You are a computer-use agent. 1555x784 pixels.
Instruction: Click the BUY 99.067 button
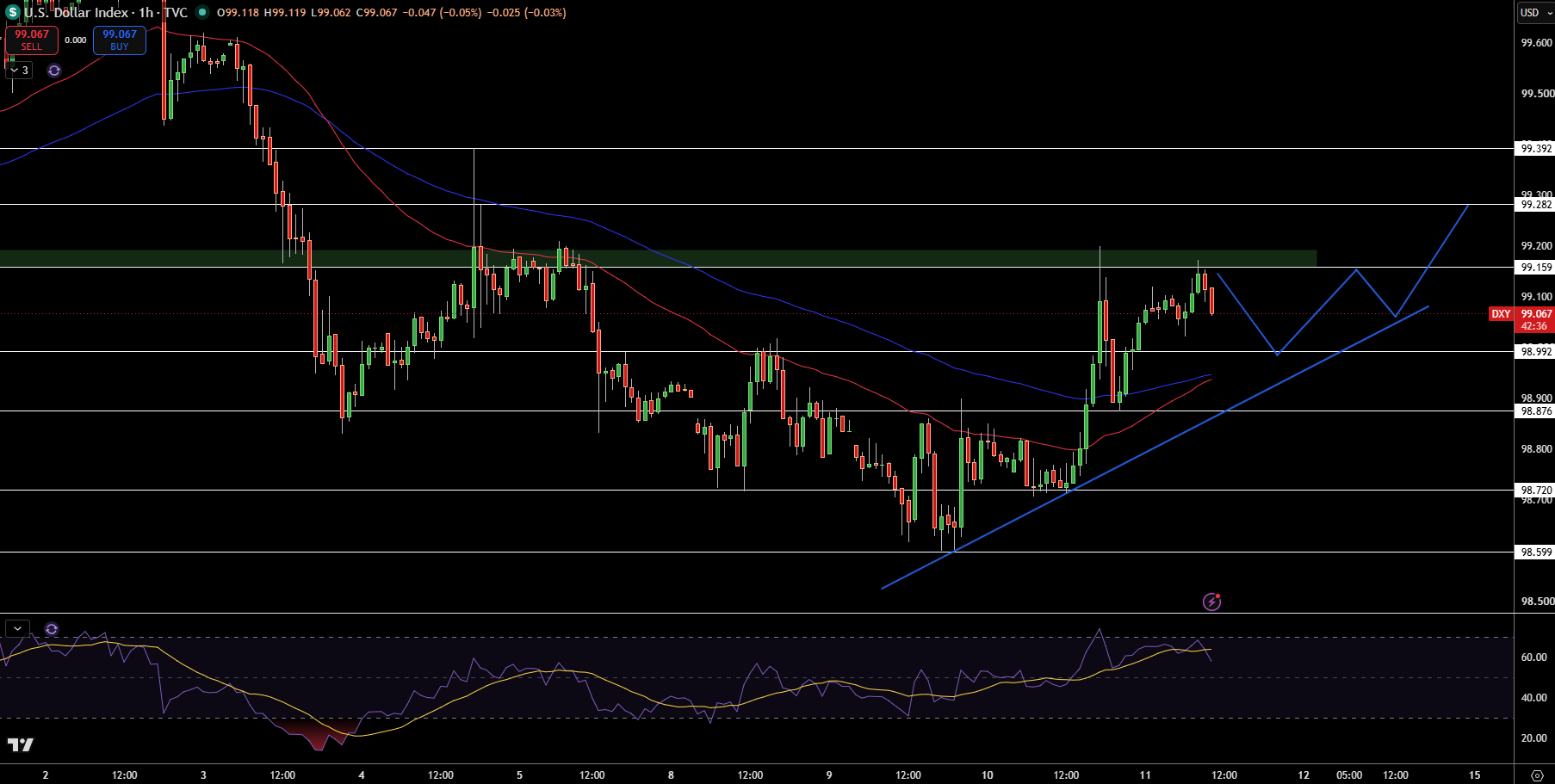click(x=120, y=40)
